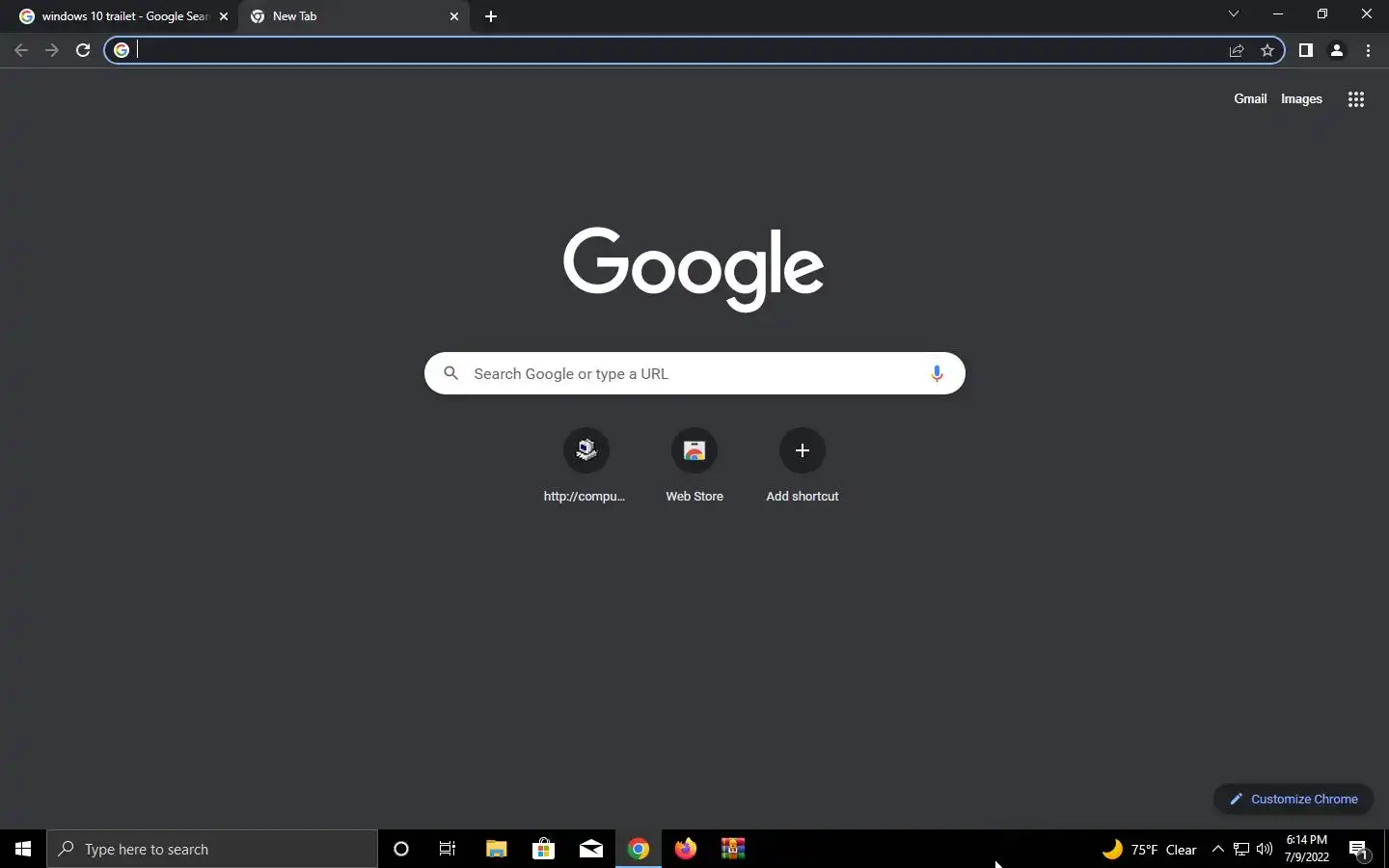The width and height of the screenshot is (1389, 868).
Task: Click the Search Google or type a URL box
Action: click(x=694, y=373)
